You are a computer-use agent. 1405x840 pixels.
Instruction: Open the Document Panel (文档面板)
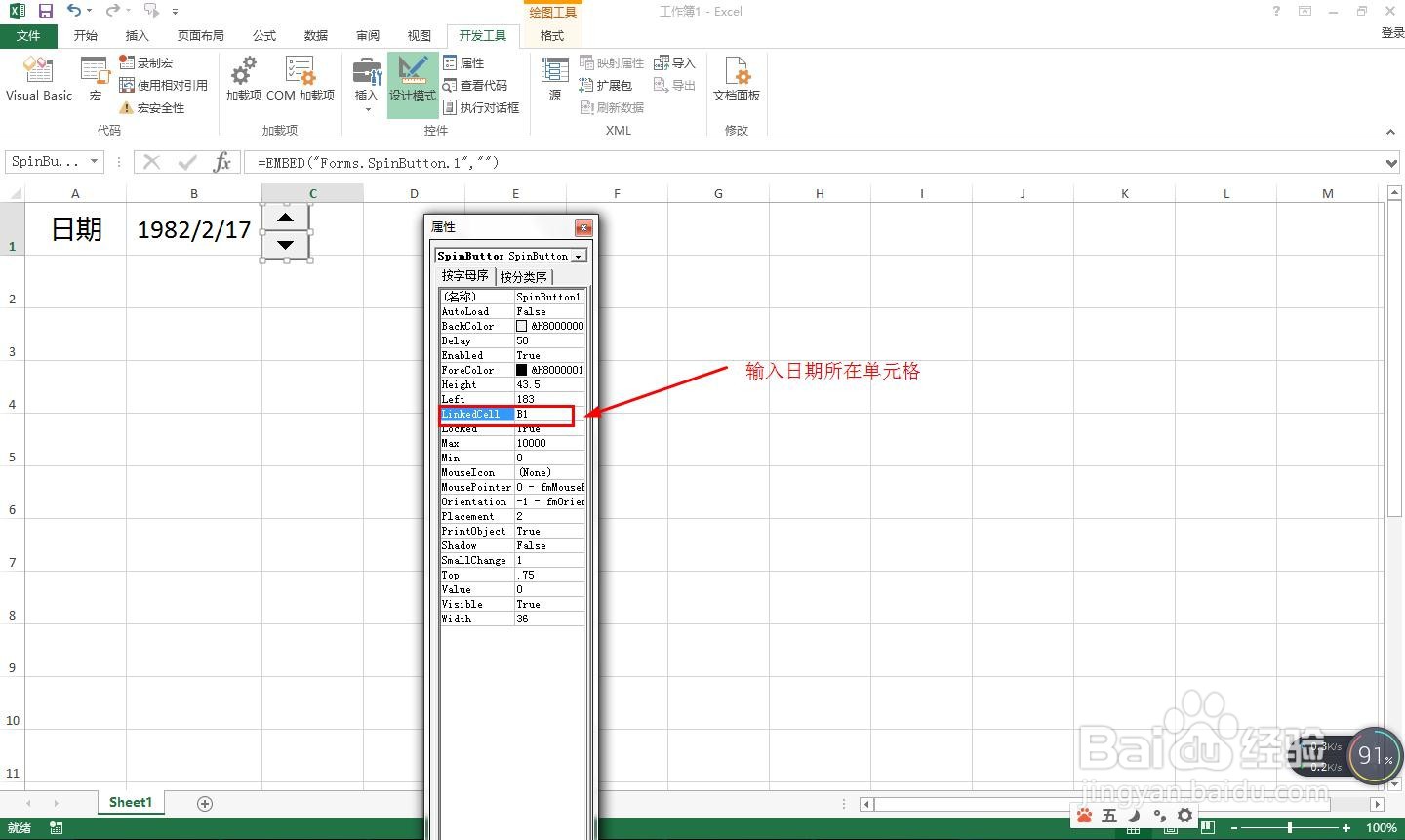[737, 79]
